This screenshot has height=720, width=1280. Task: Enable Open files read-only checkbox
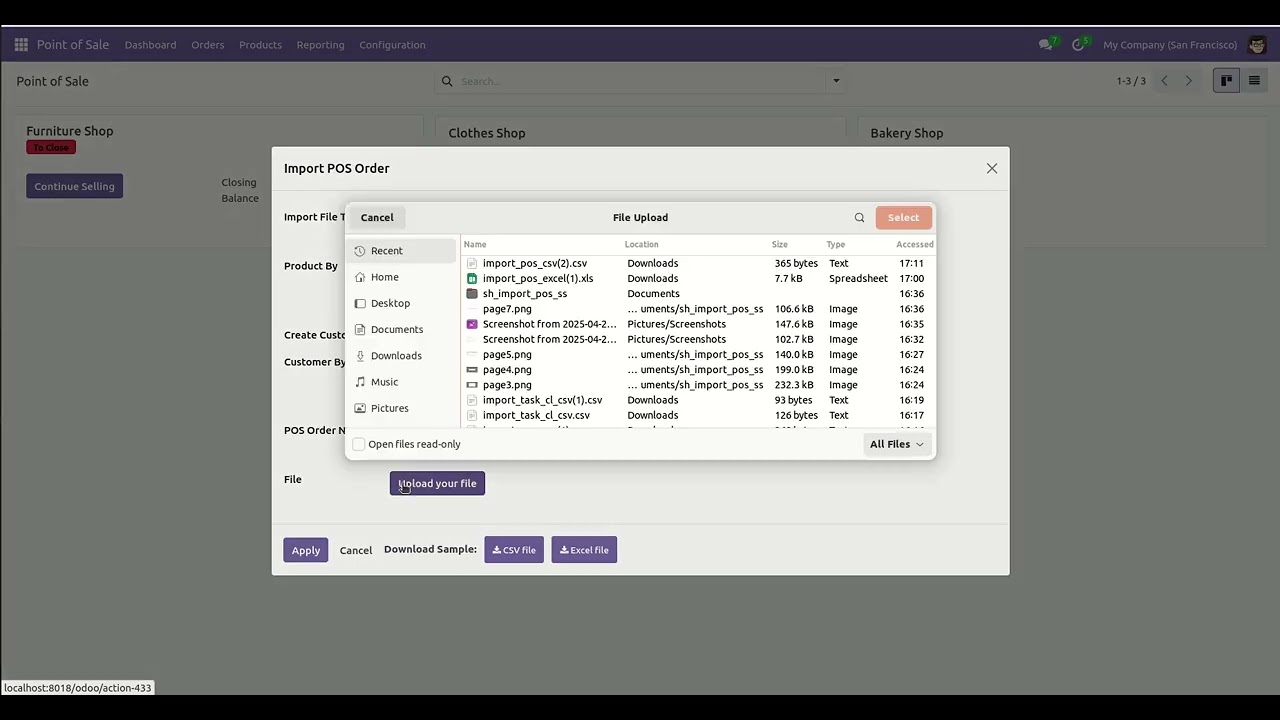(359, 444)
